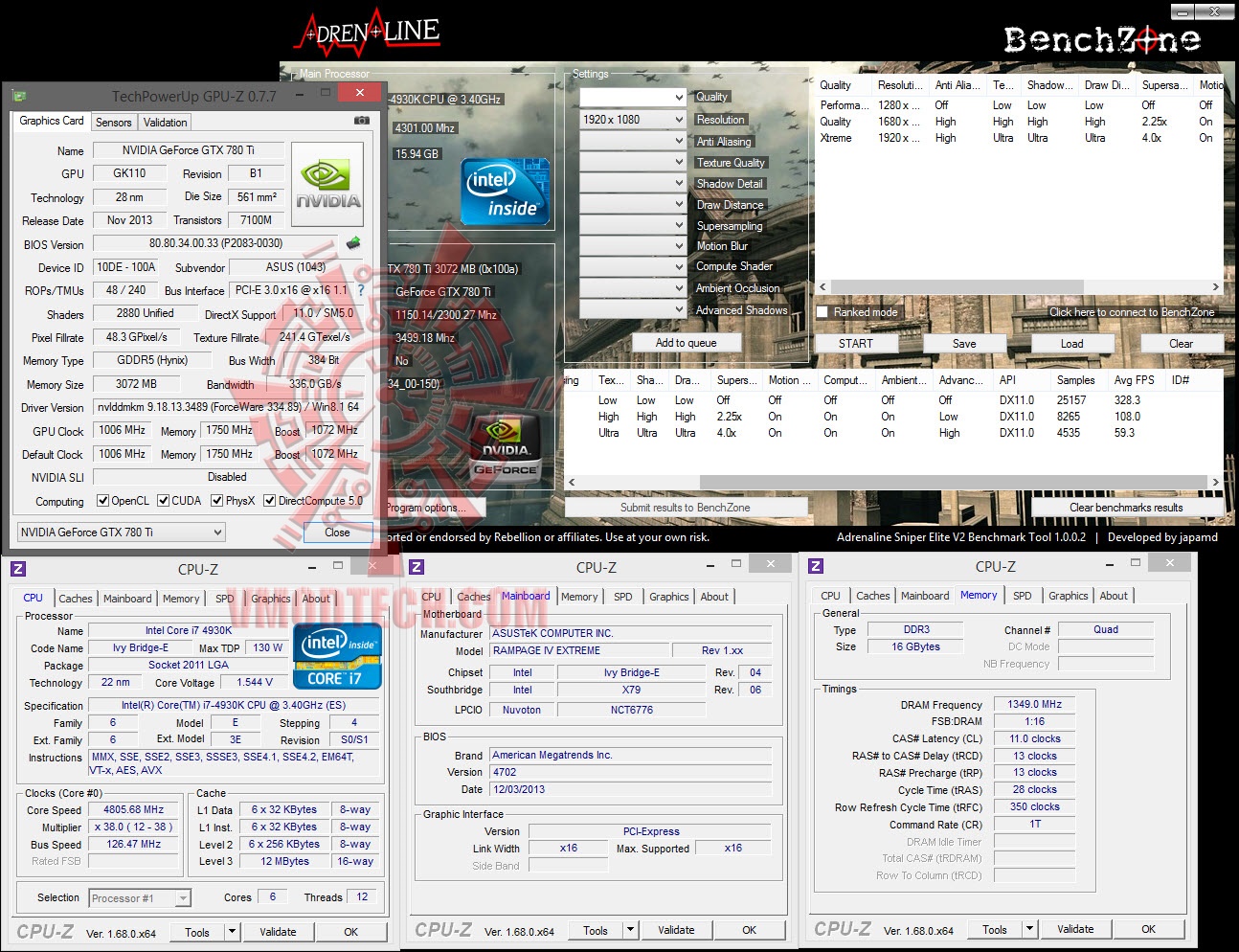Open the Anti Aliasing dropdown
1239x952 pixels.
coord(633,141)
